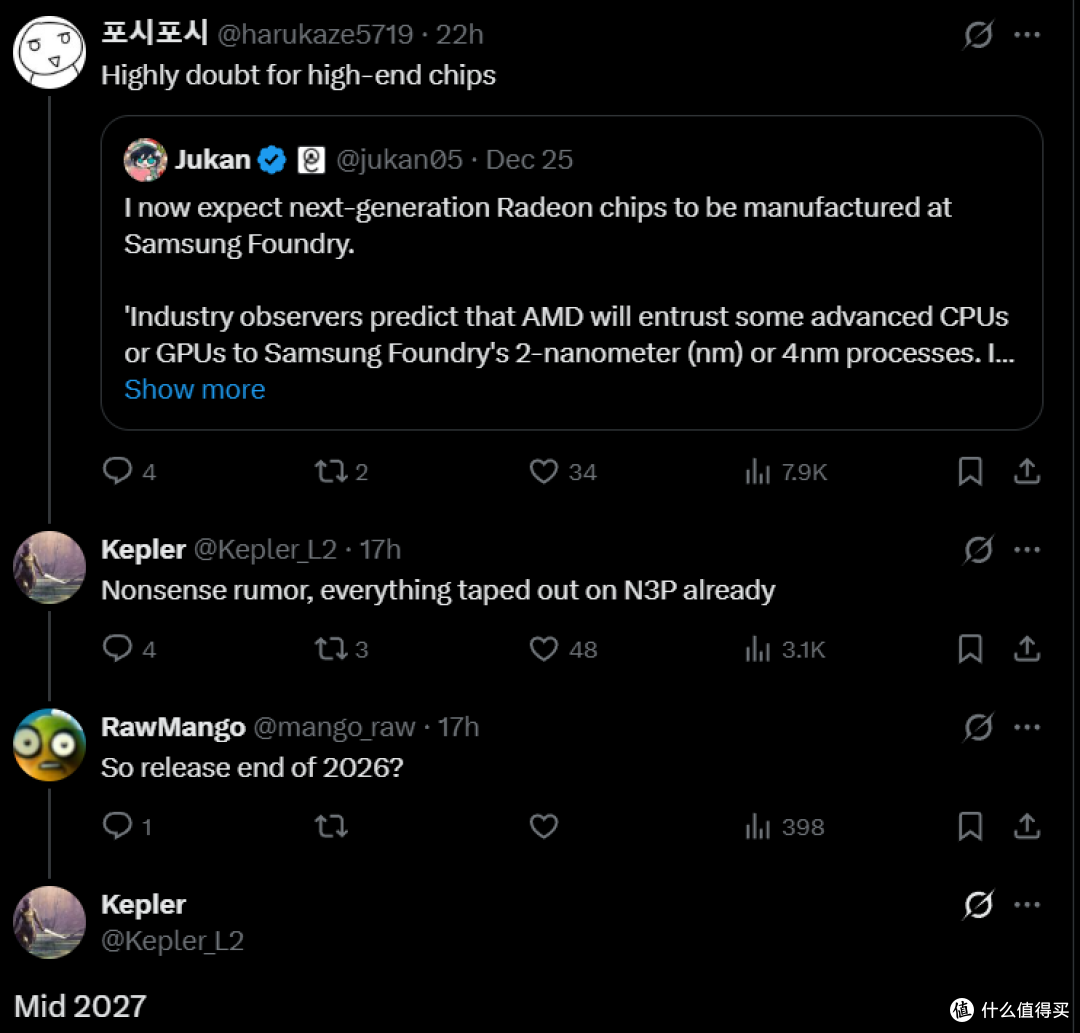Bookmark Kepler's N3P post
1080x1033 pixels.
tap(970, 649)
